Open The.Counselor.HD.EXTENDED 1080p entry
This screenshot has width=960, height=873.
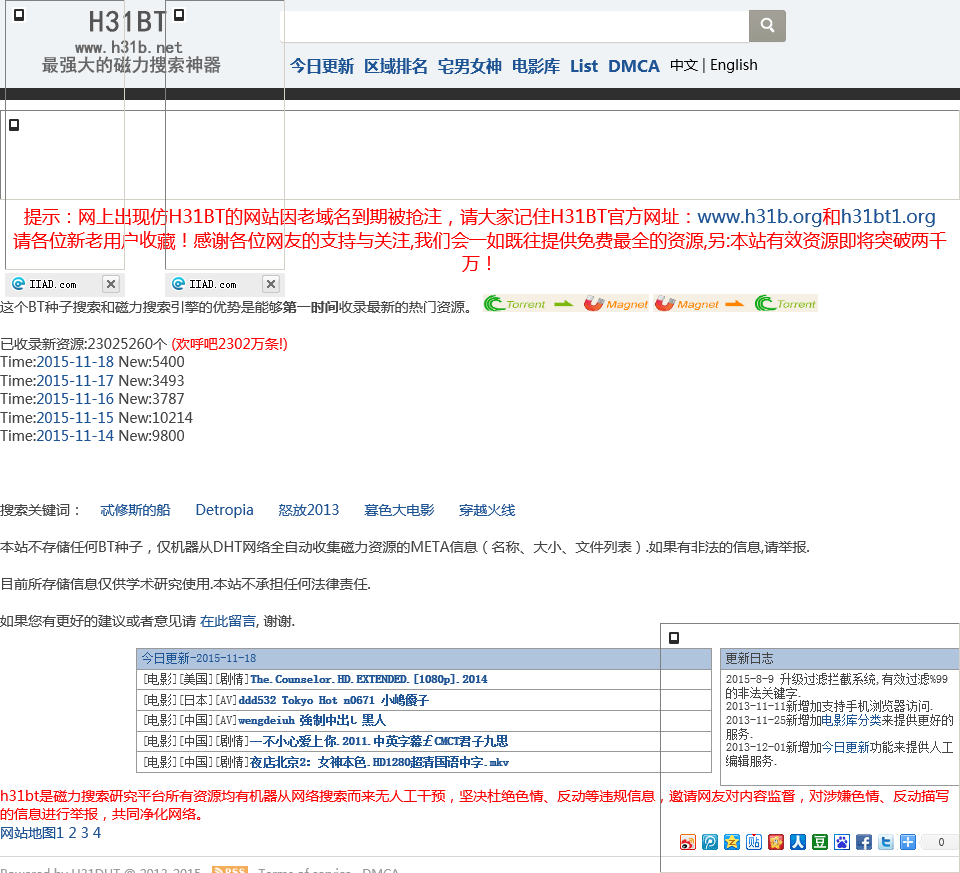369,679
